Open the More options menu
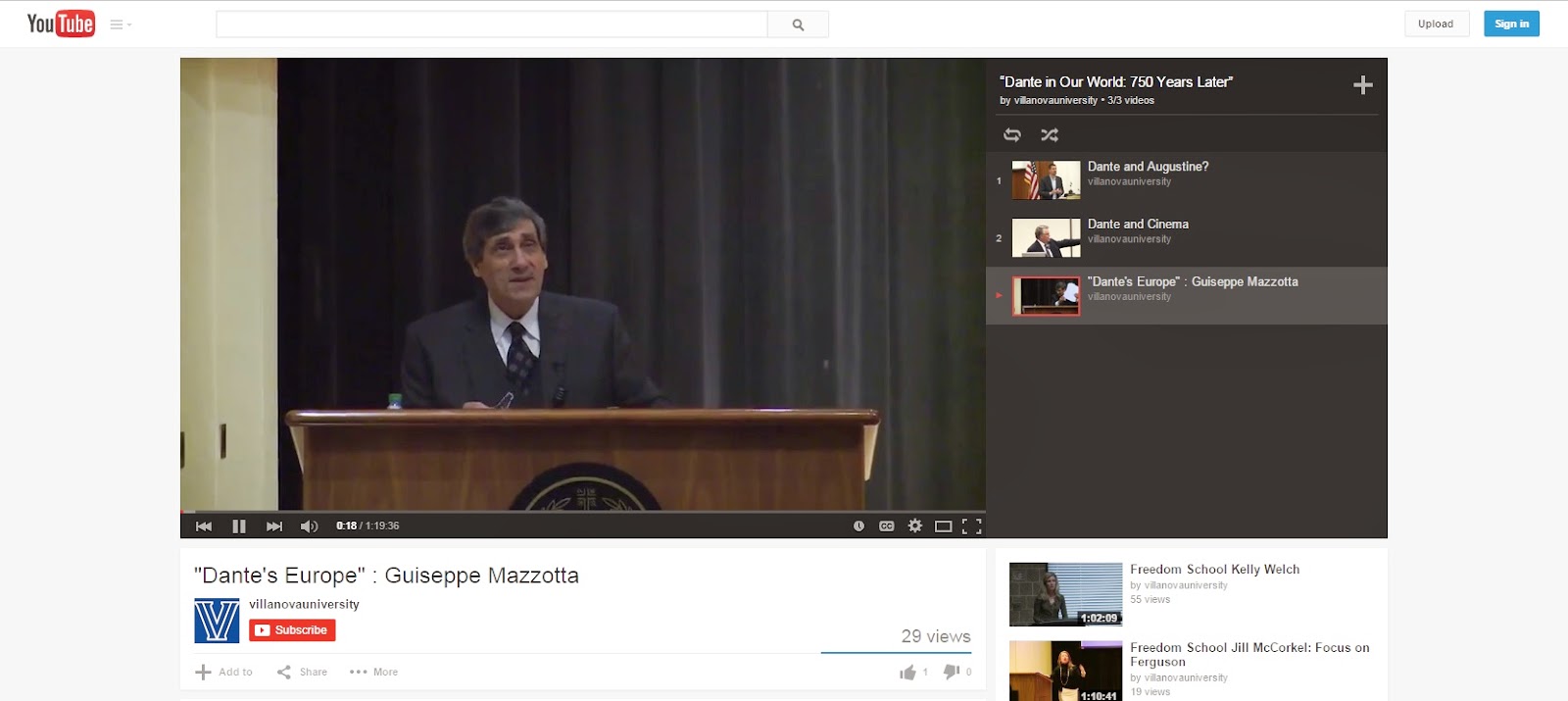Screen dimensions: 1568x701 coord(373,672)
